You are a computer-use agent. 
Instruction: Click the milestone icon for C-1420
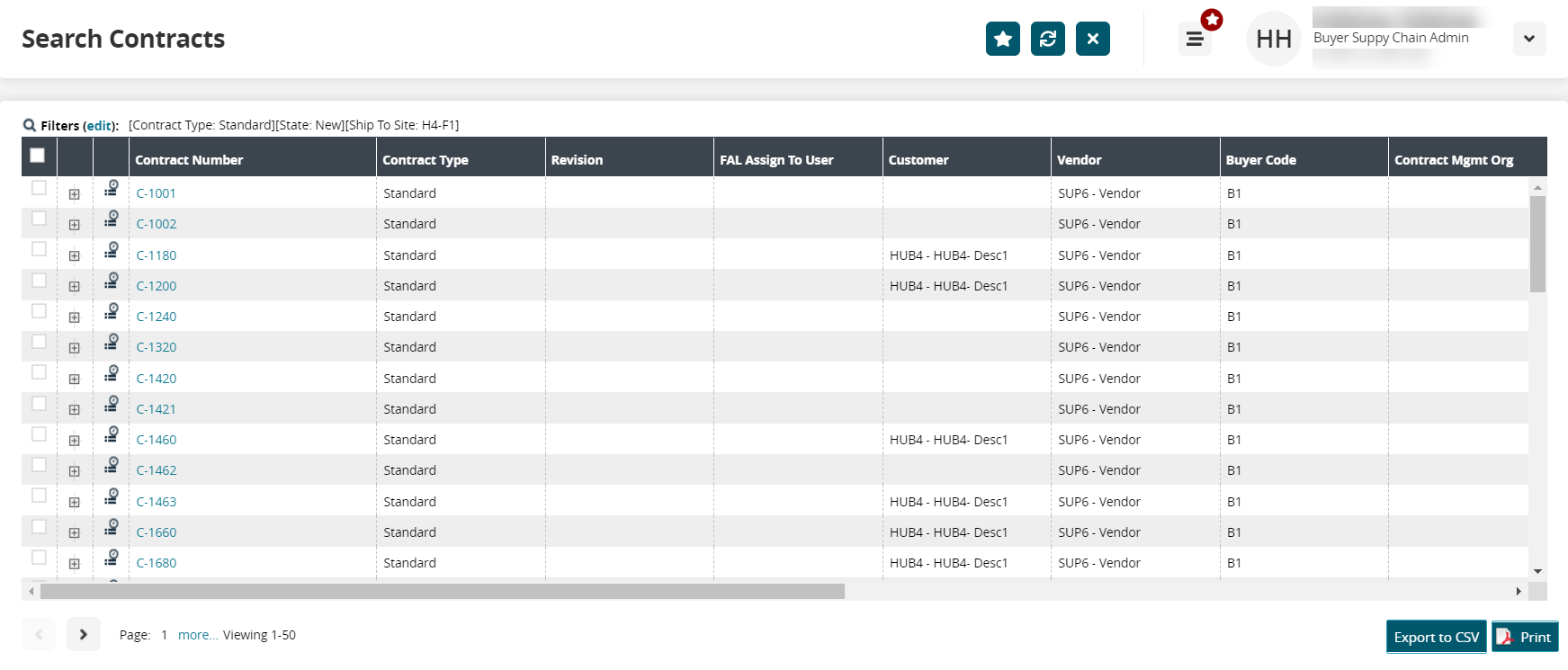[x=112, y=373]
